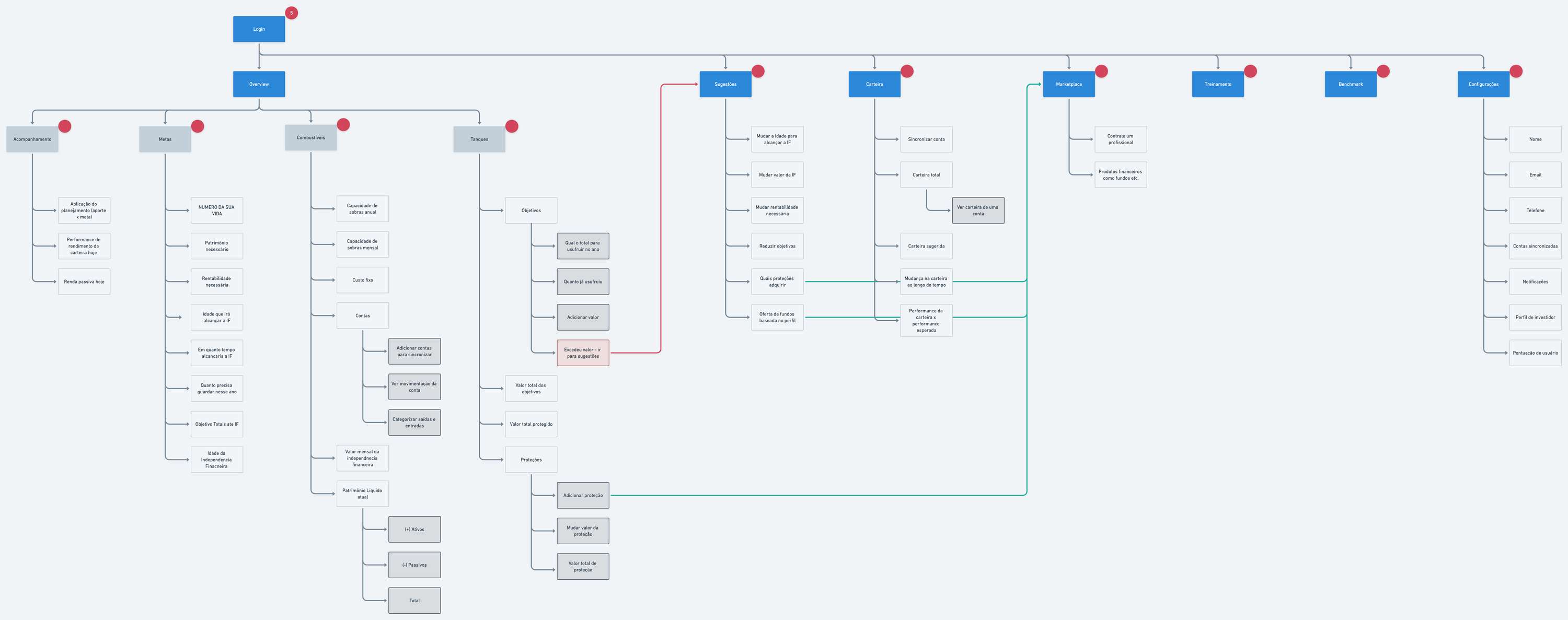Screen dimensions: 1568x620
Task: Click the 'Patrimônio necessário' box
Action: pyautogui.click(x=217, y=246)
